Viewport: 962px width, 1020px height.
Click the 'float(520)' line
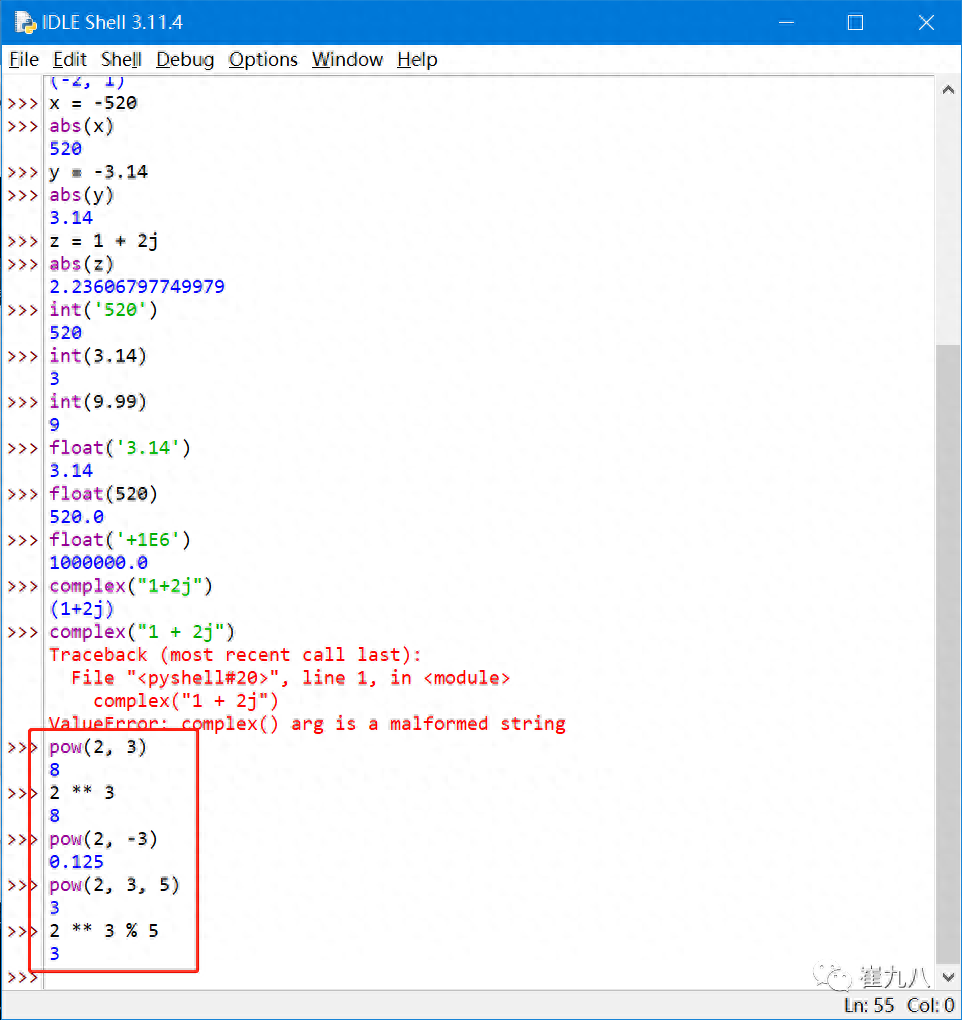103,494
